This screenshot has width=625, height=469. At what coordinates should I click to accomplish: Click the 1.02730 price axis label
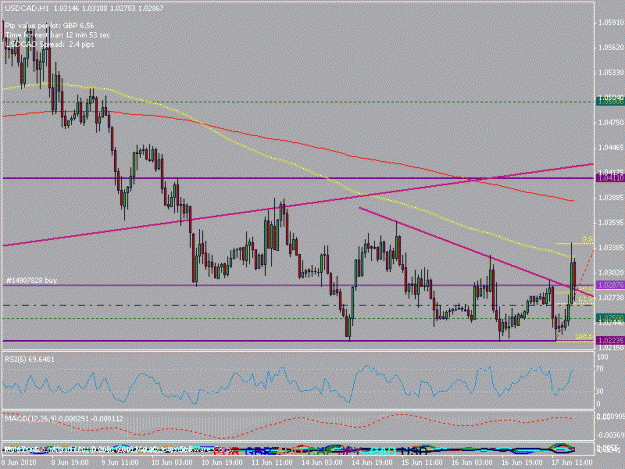[x=611, y=298]
